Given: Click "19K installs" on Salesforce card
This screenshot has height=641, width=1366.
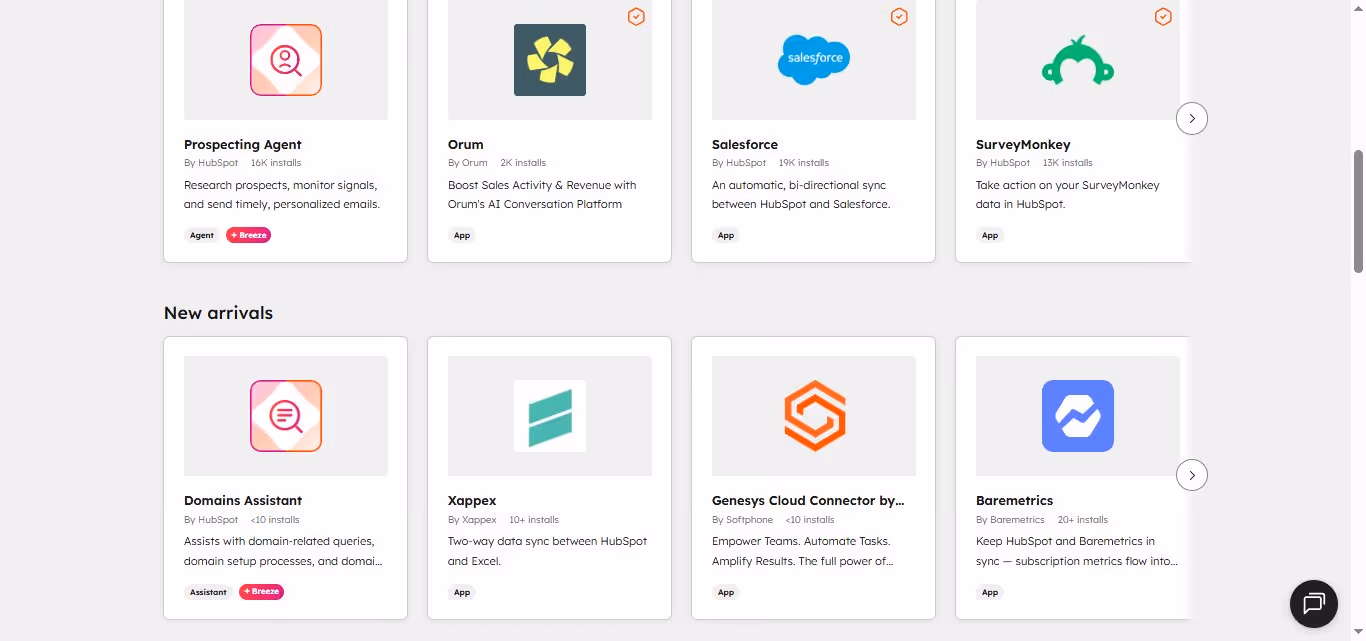Looking at the screenshot, I should click(x=804, y=162).
